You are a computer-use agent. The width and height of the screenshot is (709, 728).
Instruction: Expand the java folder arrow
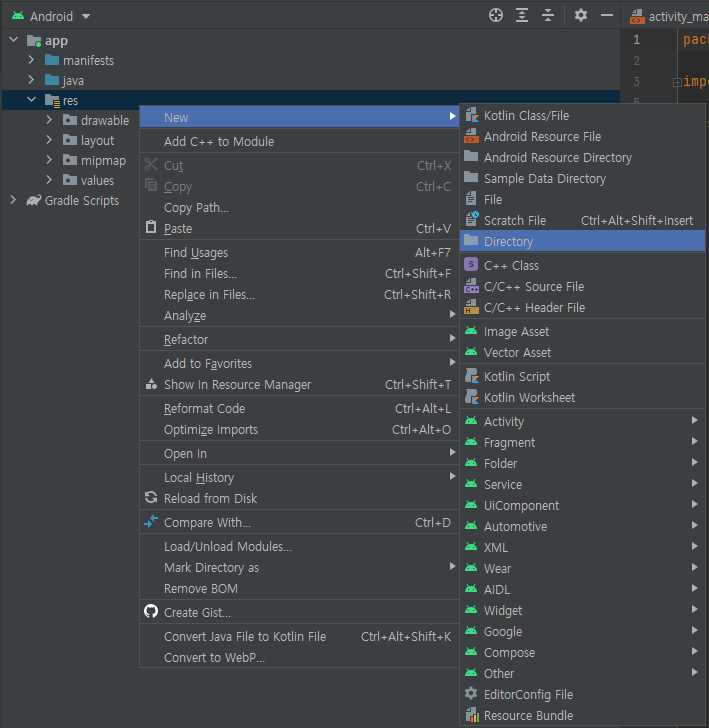click(x=31, y=80)
